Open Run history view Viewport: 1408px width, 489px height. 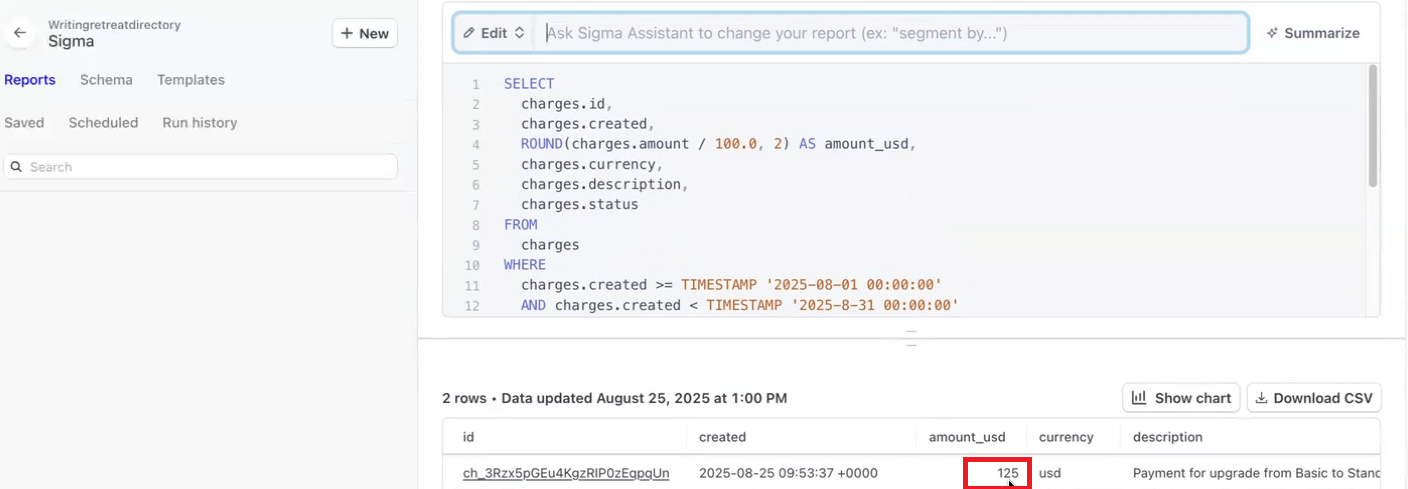pyautogui.click(x=200, y=123)
